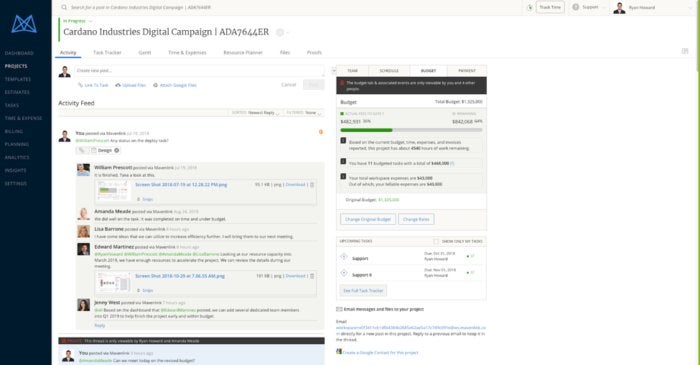Viewport: 700px width, 365px height.
Task: Click the Create new post input field
Action: coord(200,71)
